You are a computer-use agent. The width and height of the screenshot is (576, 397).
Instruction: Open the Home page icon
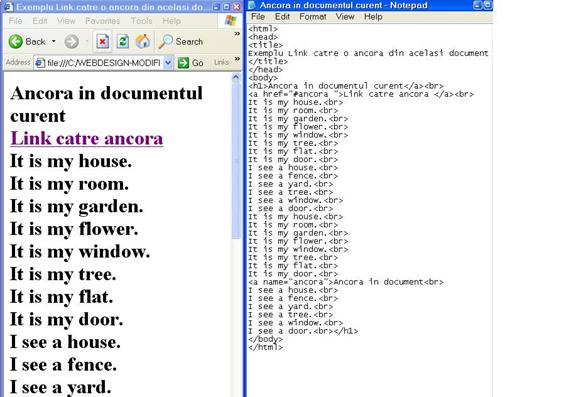(x=143, y=41)
